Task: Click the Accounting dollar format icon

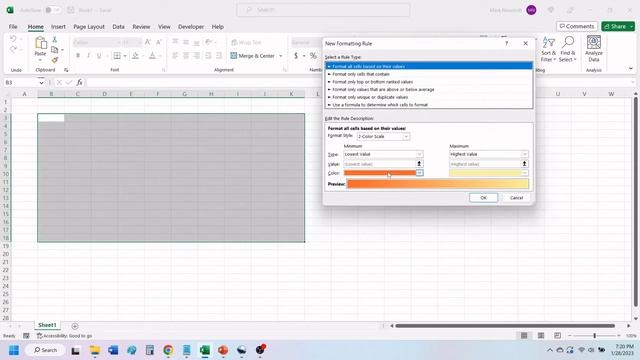Action: point(296,56)
